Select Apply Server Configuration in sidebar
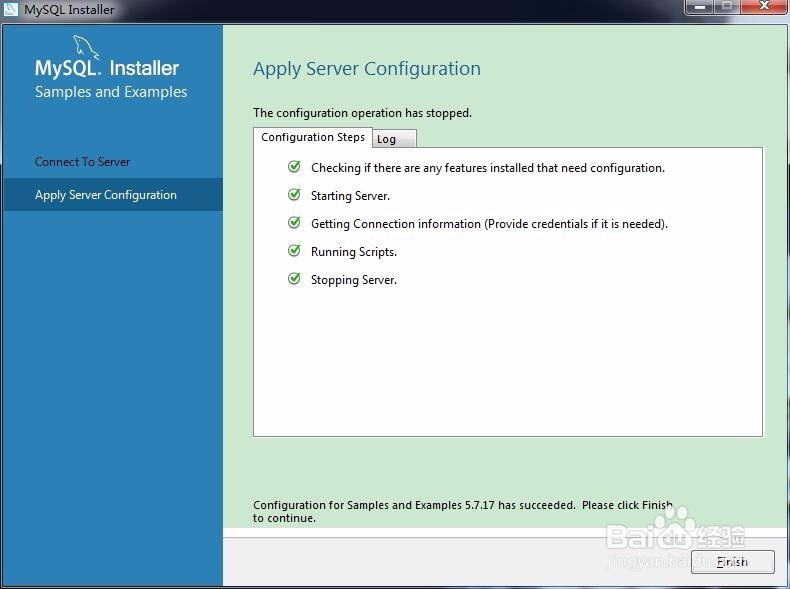The image size is (790, 589). (113, 194)
